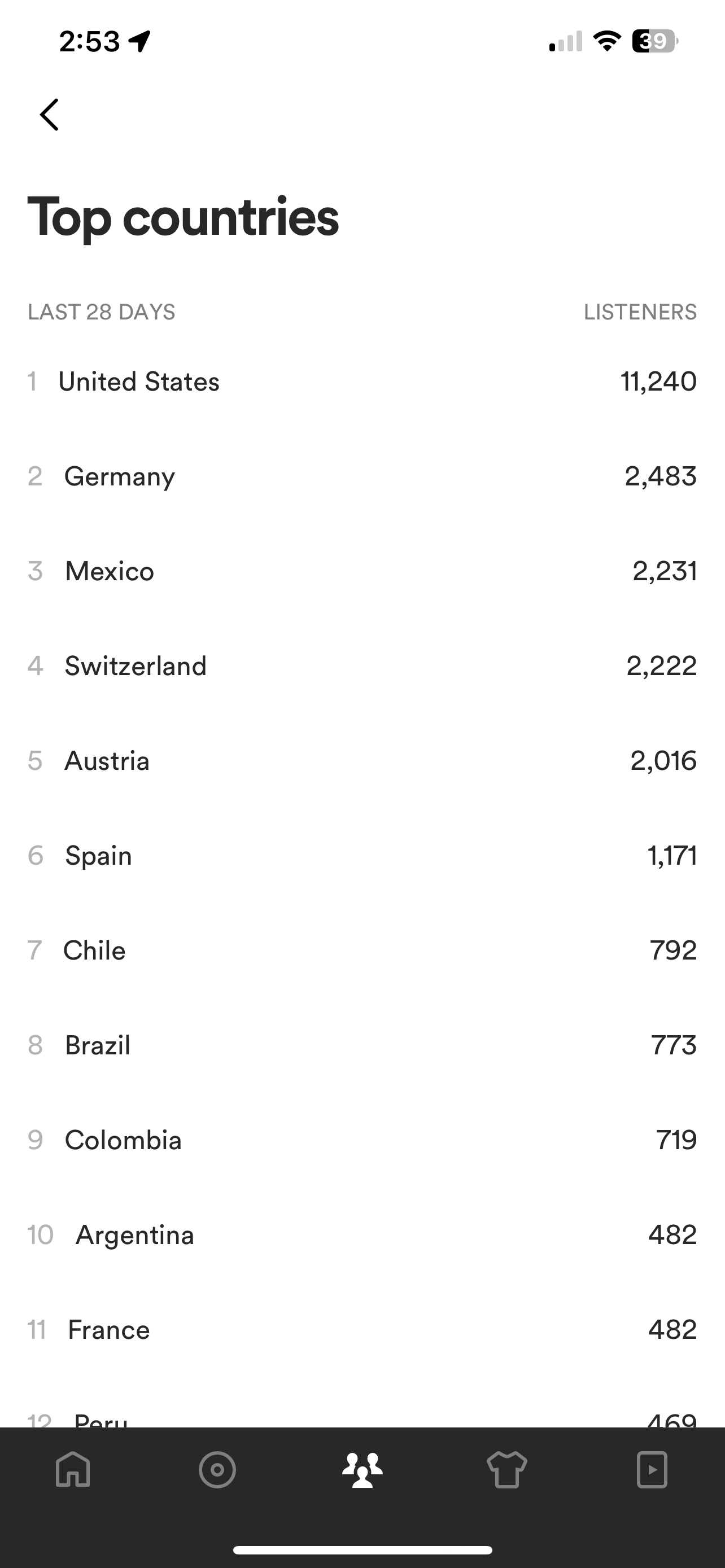Tap the back arrow icon
The width and height of the screenshot is (725, 1568).
click(x=49, y=115)
